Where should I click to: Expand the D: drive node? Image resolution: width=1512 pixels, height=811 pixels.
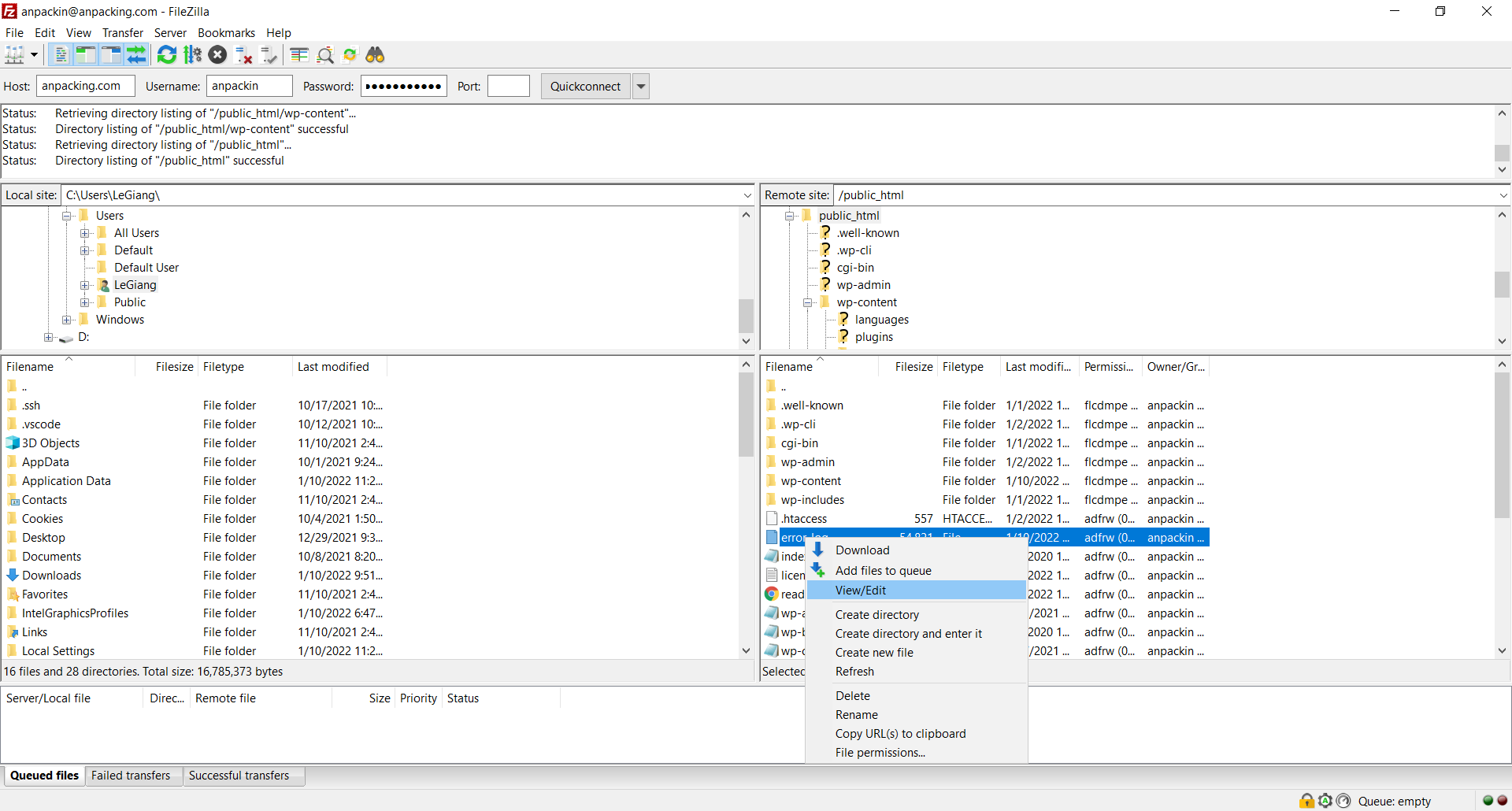point(49,337)
